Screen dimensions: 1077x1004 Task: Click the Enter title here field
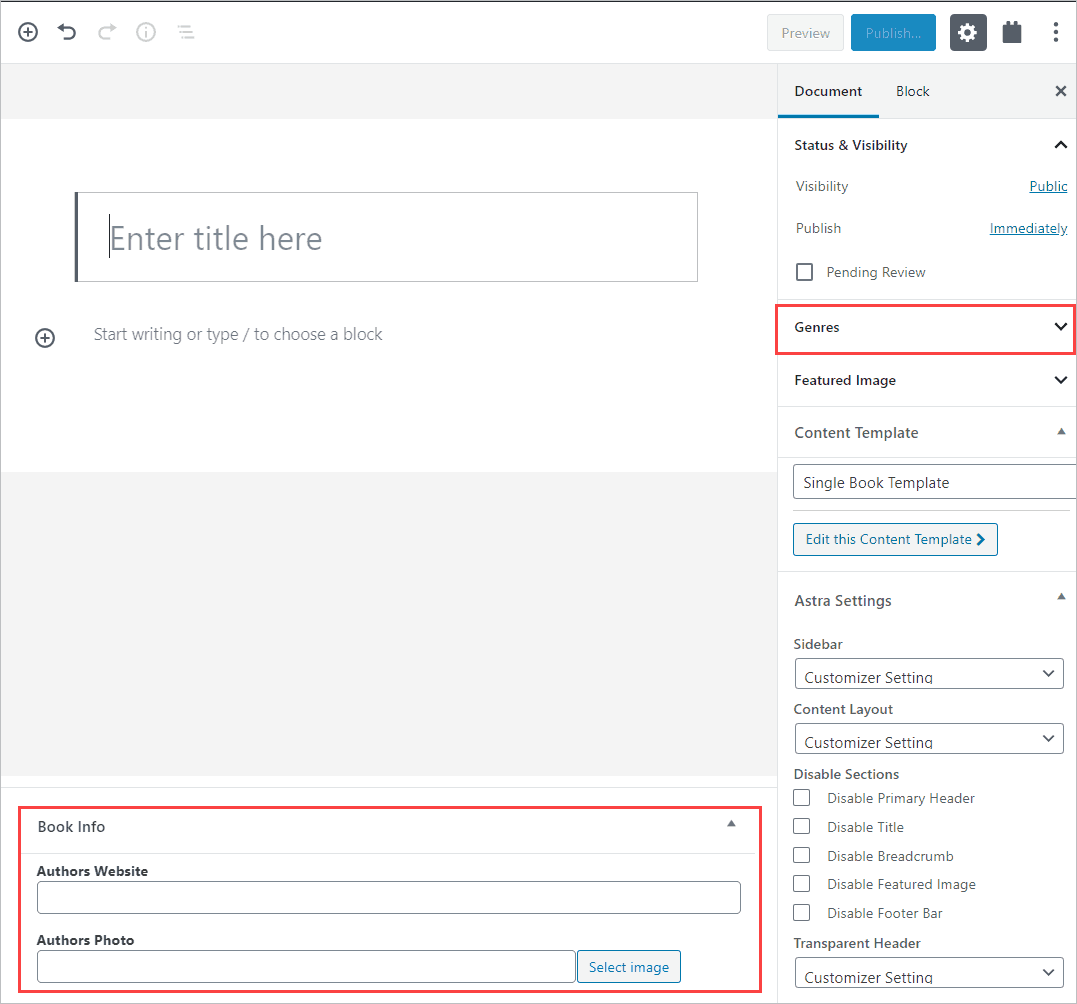387,238
